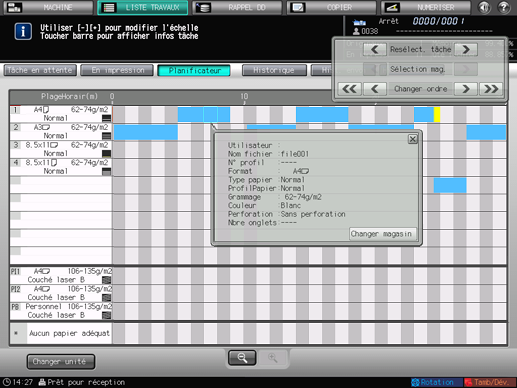This screenshot has width=517, height=388.
Task: Tap the Rotation status indicator
Action: [436, 382]
